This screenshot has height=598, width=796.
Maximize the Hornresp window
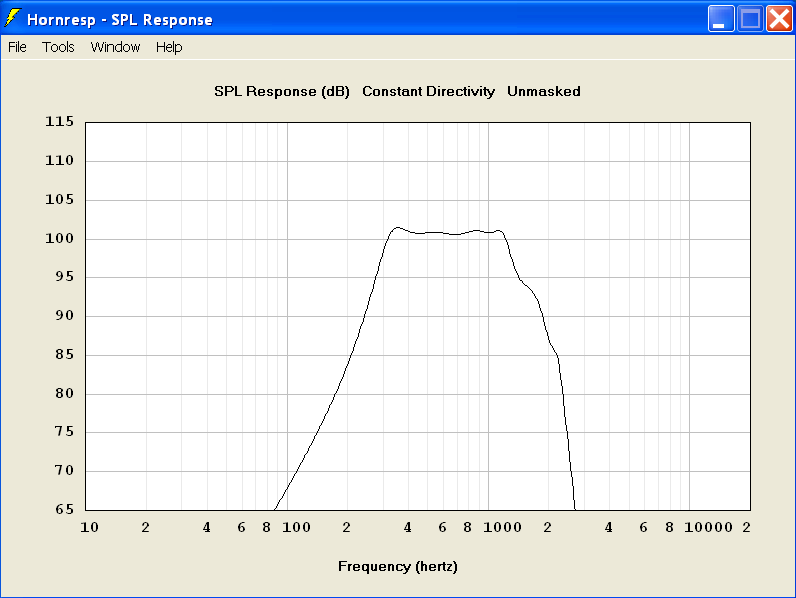(750, 19)
